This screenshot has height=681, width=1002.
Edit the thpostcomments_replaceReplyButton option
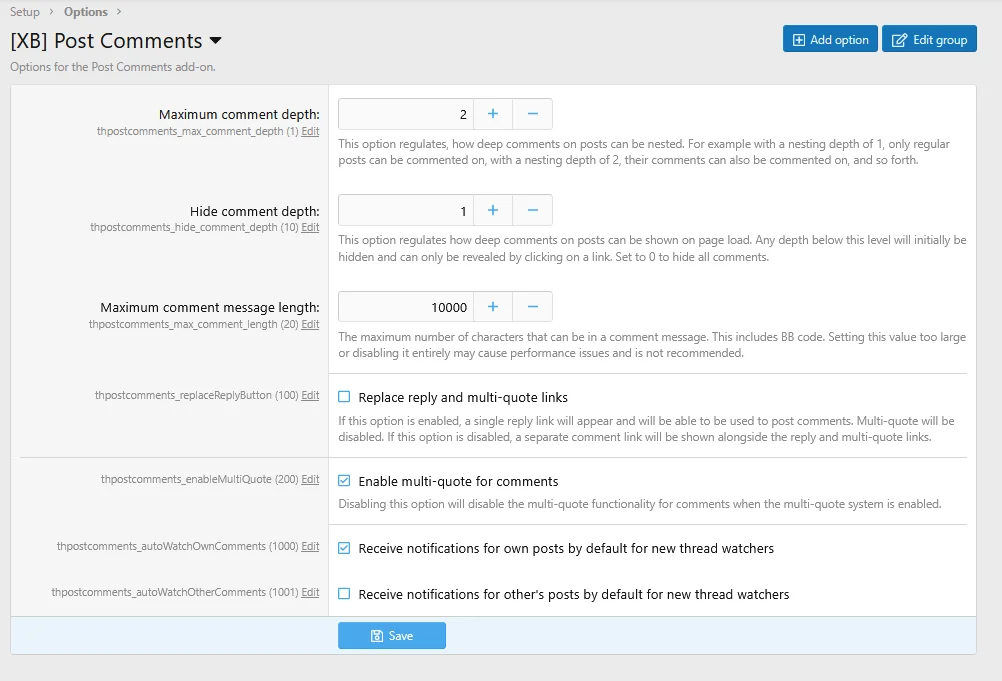tap(310, 396)
